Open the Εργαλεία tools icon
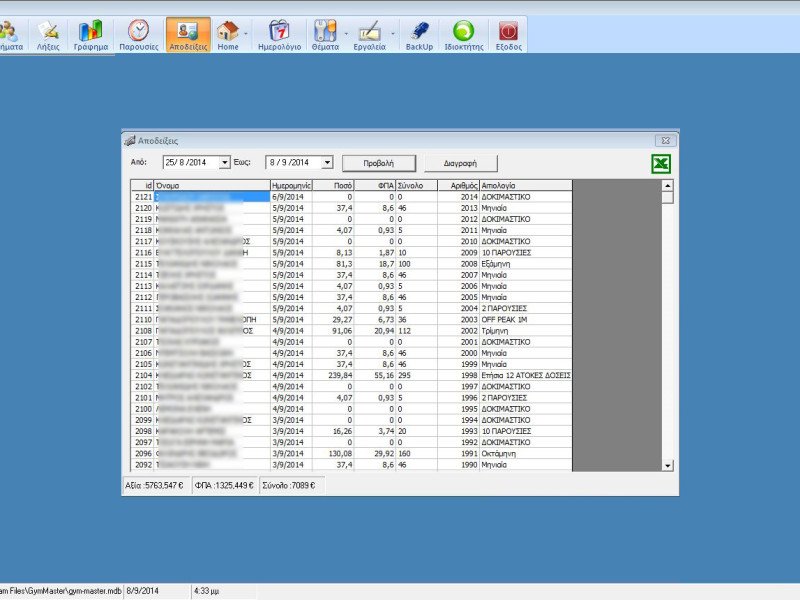This screenshot has width=800, height=600. pyautogui.click(x=369, y=35)
